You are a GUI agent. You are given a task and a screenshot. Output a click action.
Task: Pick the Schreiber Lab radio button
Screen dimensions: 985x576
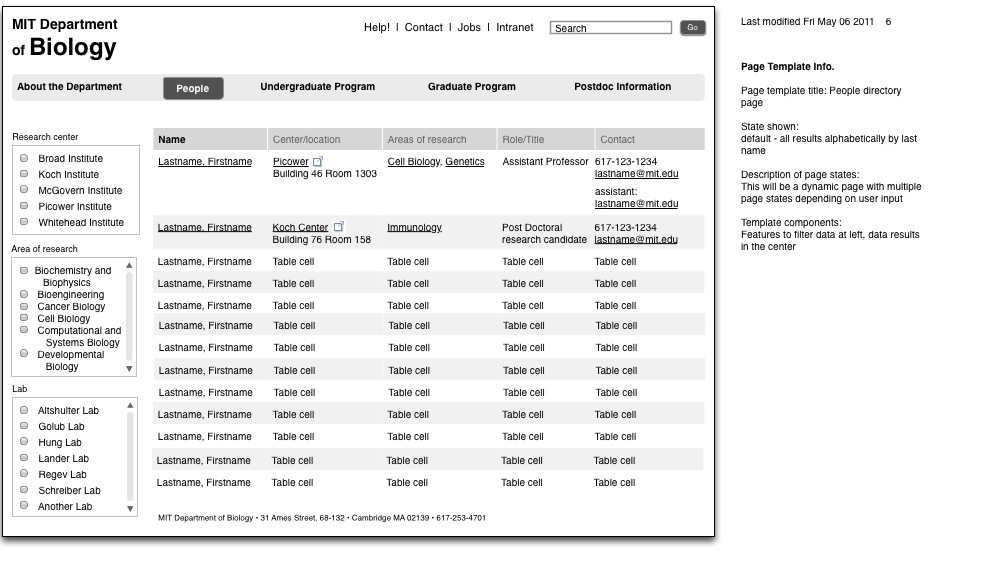(x=24, y=489)
